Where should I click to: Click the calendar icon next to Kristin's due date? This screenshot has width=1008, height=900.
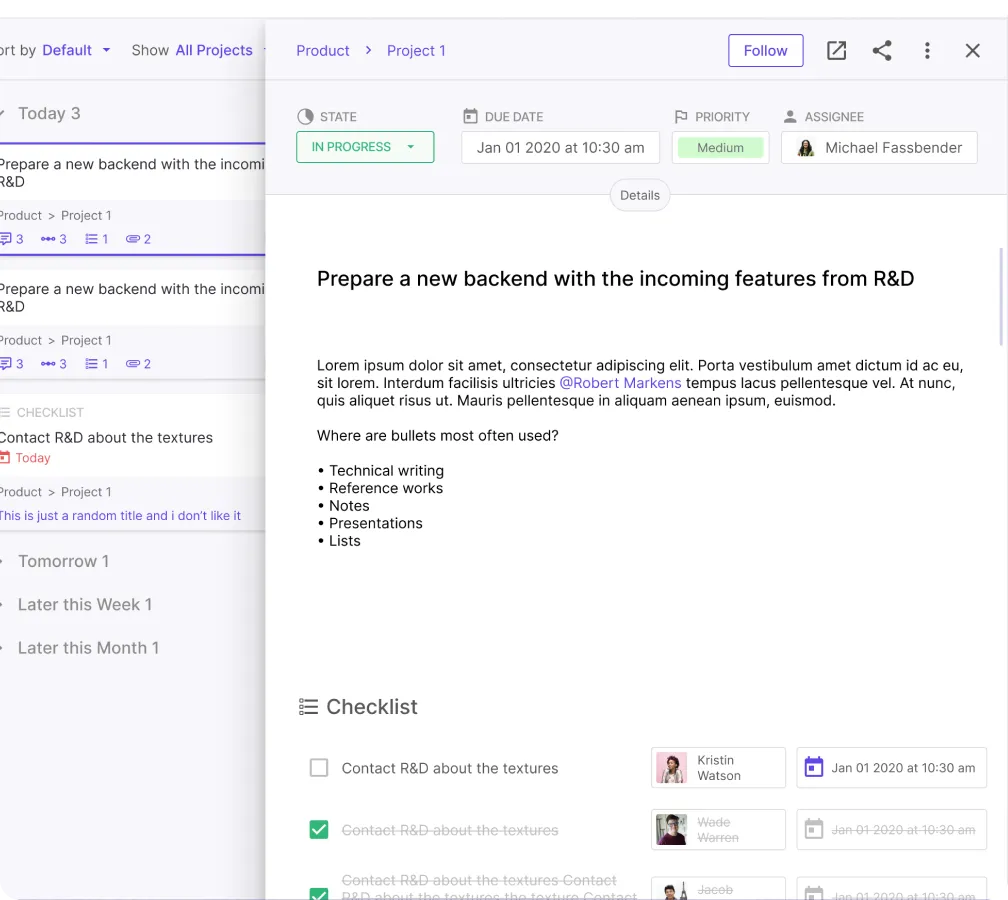813,767
